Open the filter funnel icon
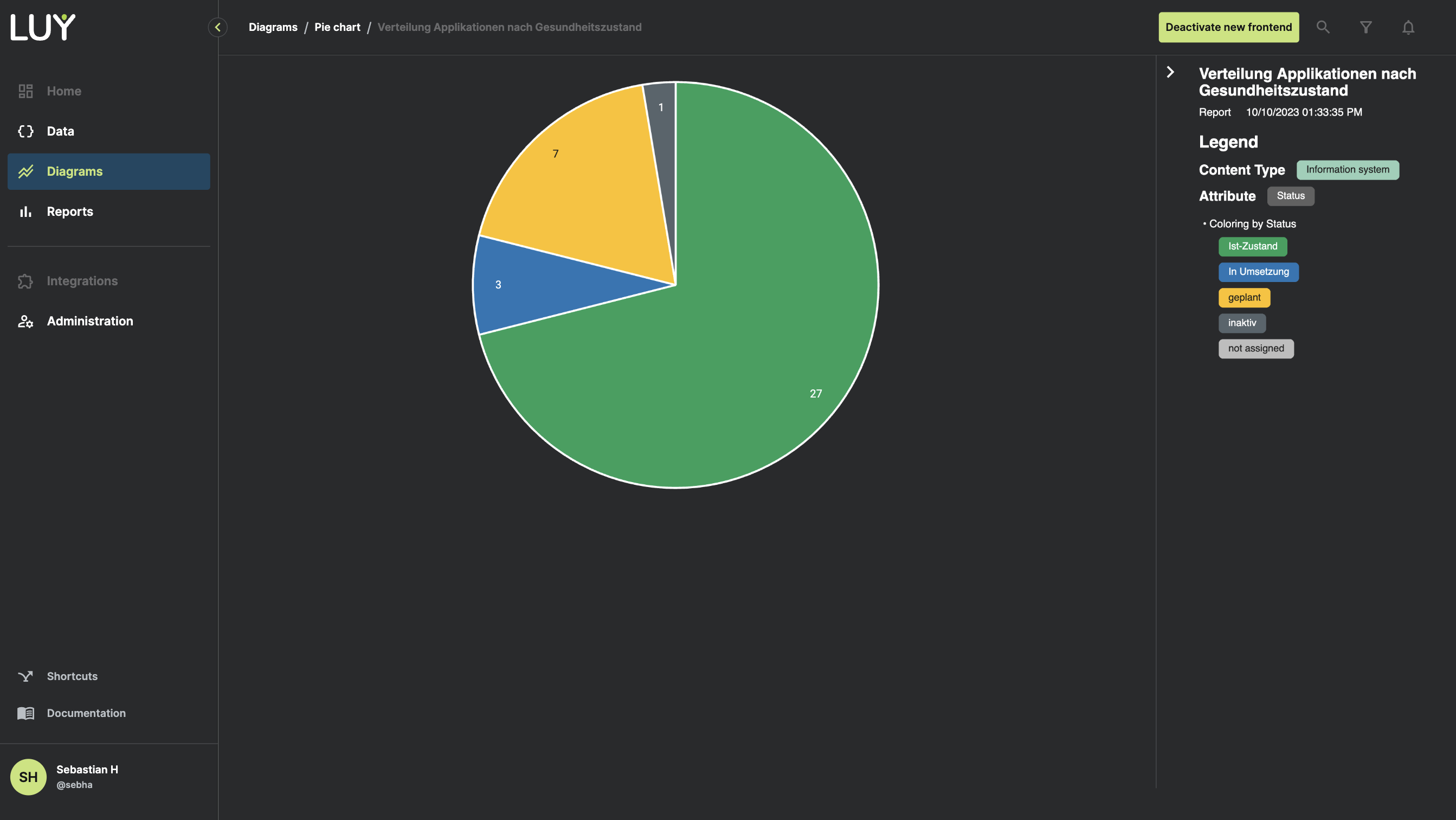Screen dimensions: 1456x820 (1365, 27)
